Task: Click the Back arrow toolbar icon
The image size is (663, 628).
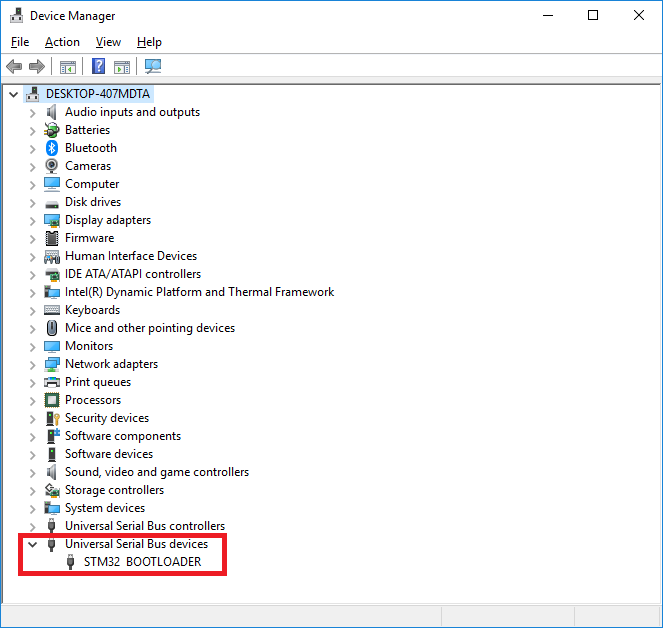Action: [x=14, y=66]
